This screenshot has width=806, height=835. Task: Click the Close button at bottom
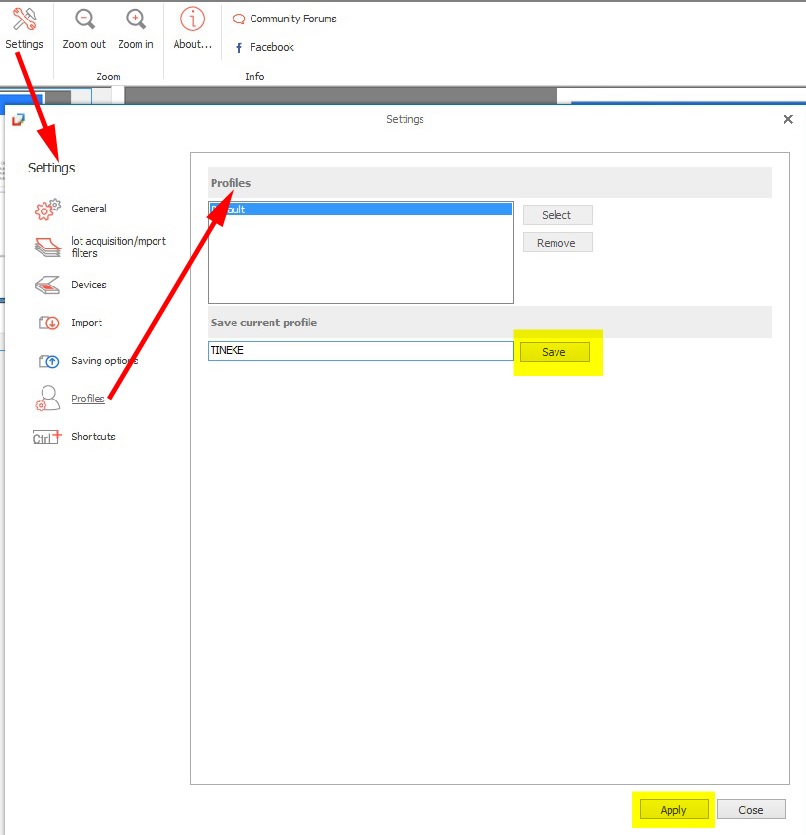[x=751, y=809]
